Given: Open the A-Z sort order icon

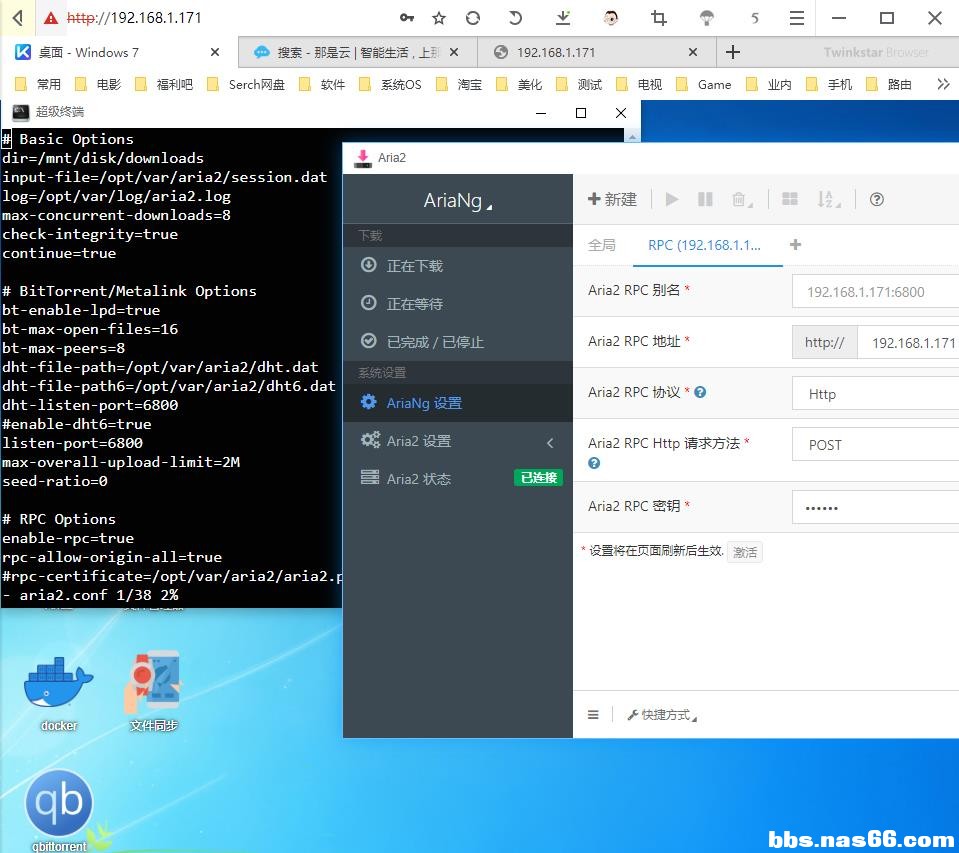Looking at the screenshot, I should [827, 200].
